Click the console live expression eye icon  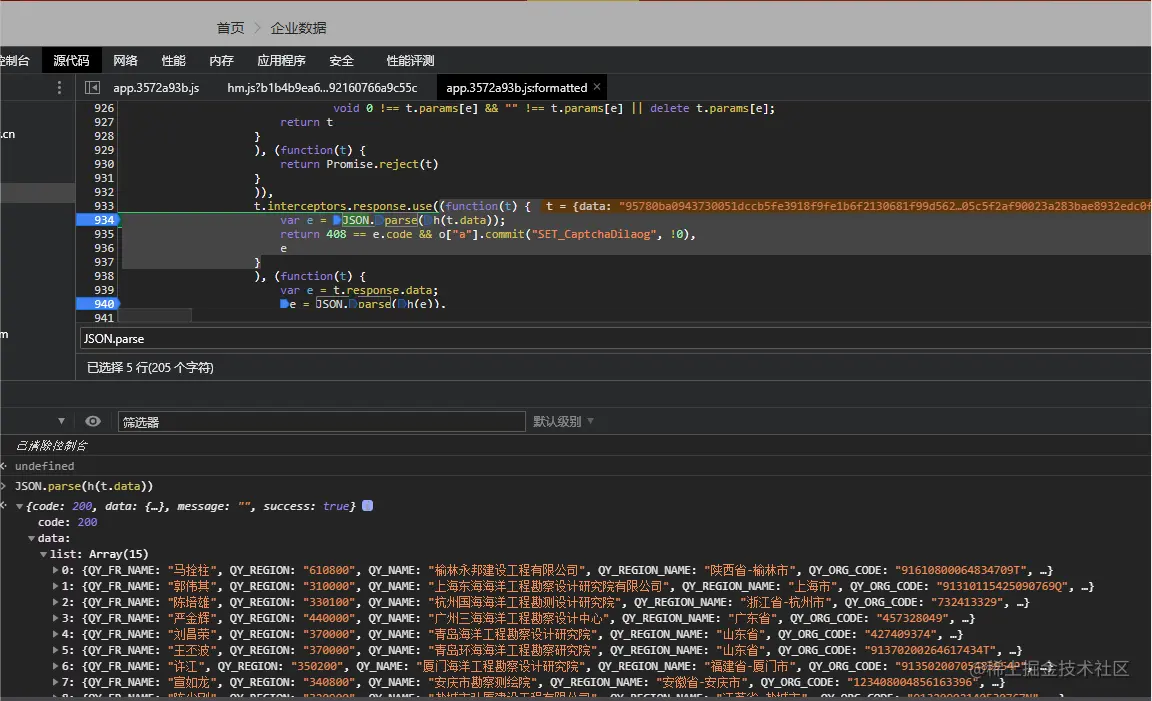click(93, 422)
